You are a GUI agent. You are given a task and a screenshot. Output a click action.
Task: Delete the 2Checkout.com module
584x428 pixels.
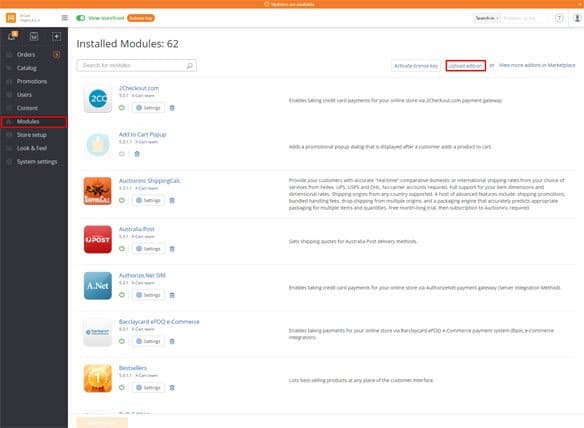tap(172, 108)
